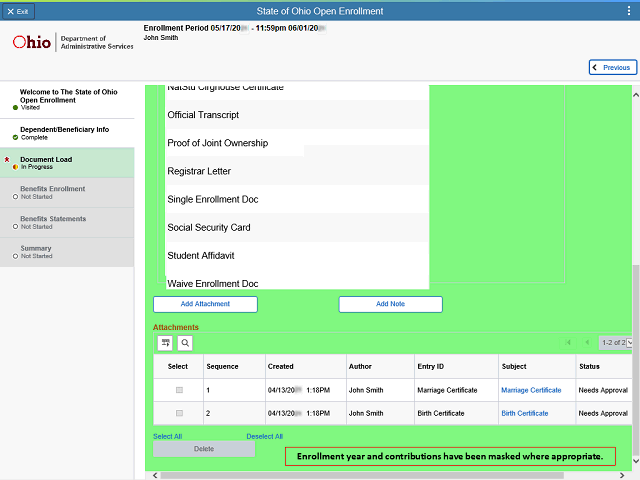Click the Select All link
The width and height of the screenshot is (640, 480).
[167, 436]
